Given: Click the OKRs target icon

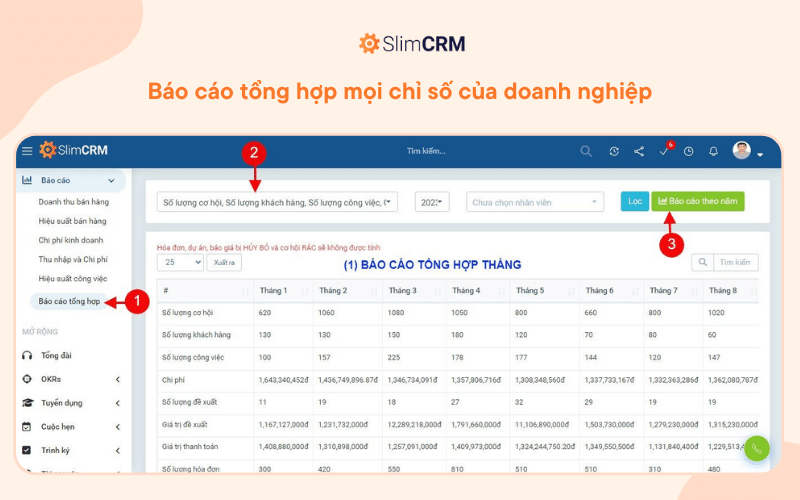Looking at the screenshot, I should pyautogui.click(x=27, y=379).
